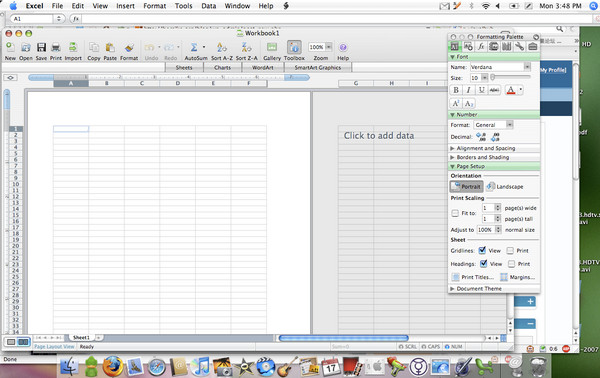The image size is (600, 378).
Task: Open the Charts tab
Action: tap(222, 67)
